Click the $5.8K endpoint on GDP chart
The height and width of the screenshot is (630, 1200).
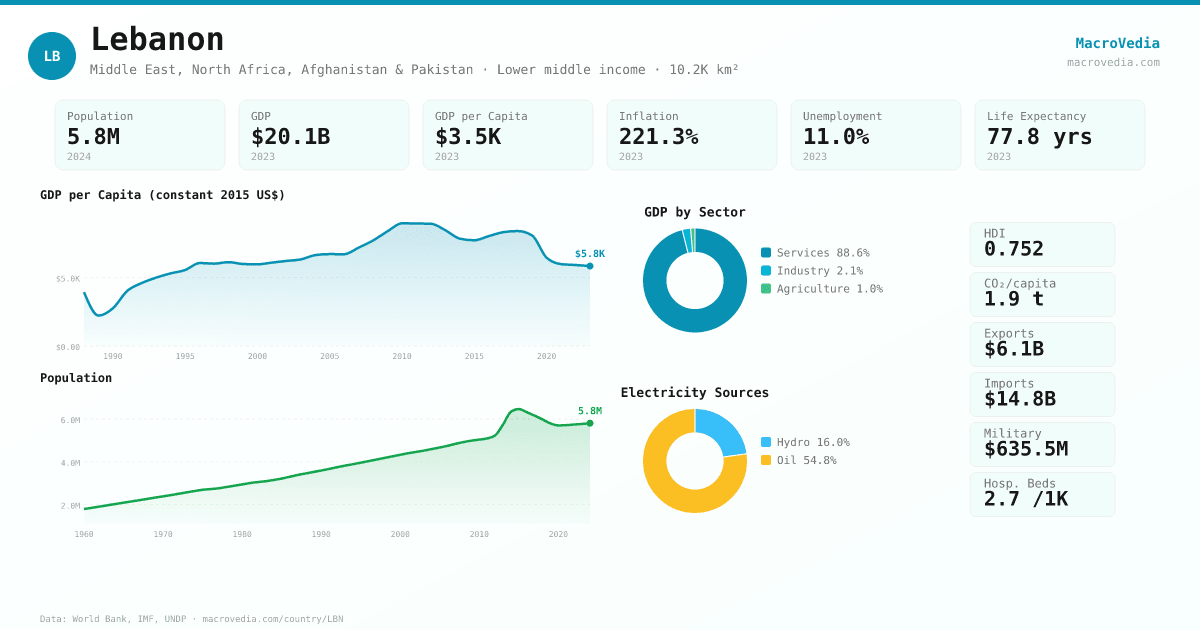pos(590,266)
